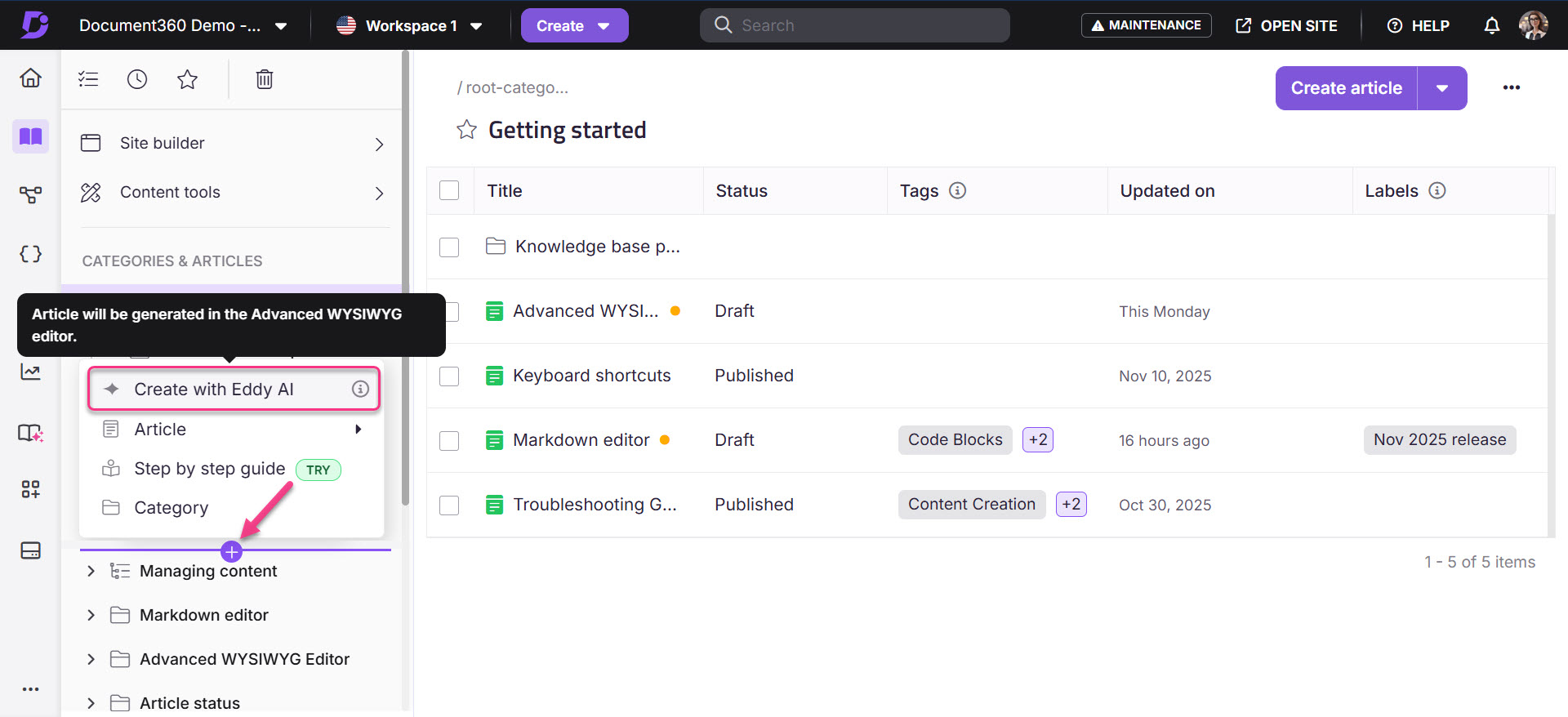Screen dimensions: 1568x717
Task: Expand the Managing content category
Action: pyautogui.click(x=91, y=571)
